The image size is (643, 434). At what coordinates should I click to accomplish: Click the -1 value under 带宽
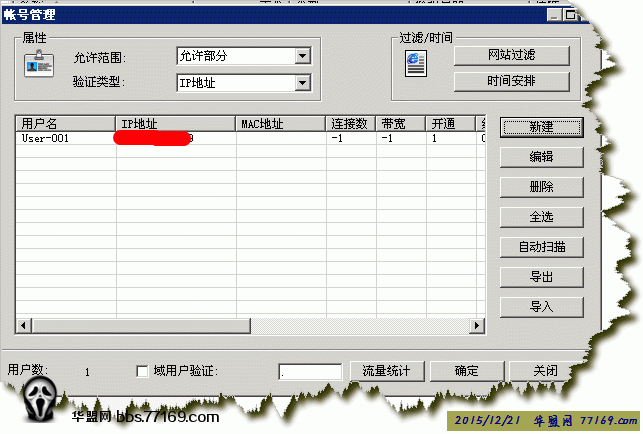pyautogui.click(x=387, y=138)
